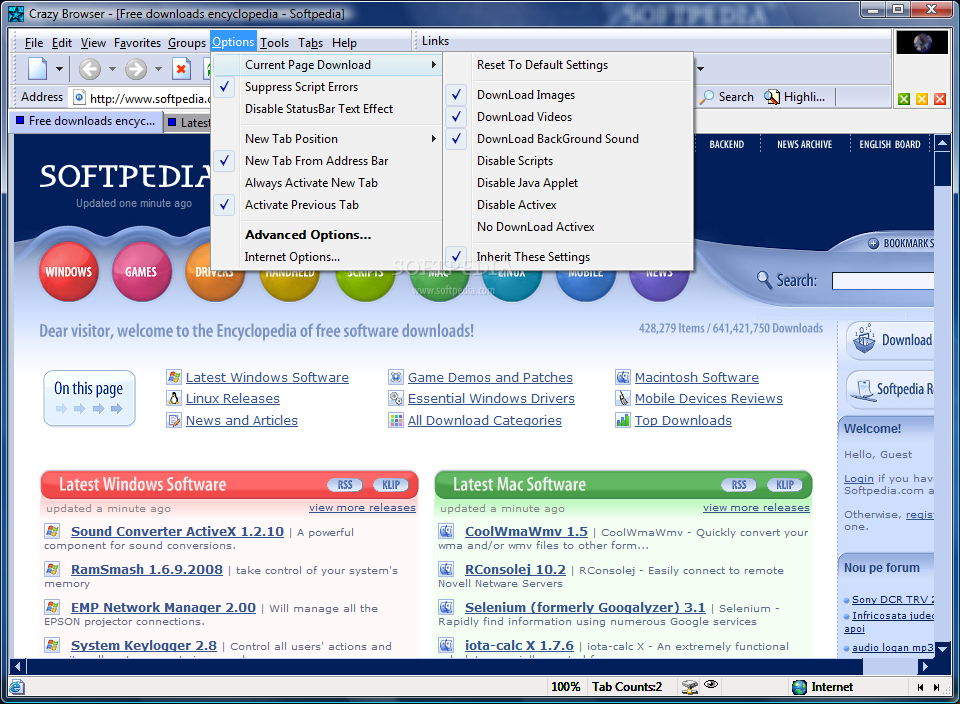Click the Forward navigation arrow
The height and width of the screenshot is (704, 960).
click(136, 69)
